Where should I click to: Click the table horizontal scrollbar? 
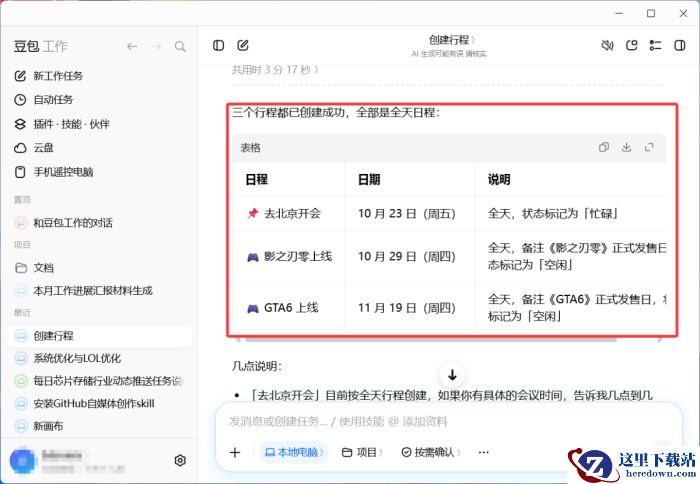point(431,340)
